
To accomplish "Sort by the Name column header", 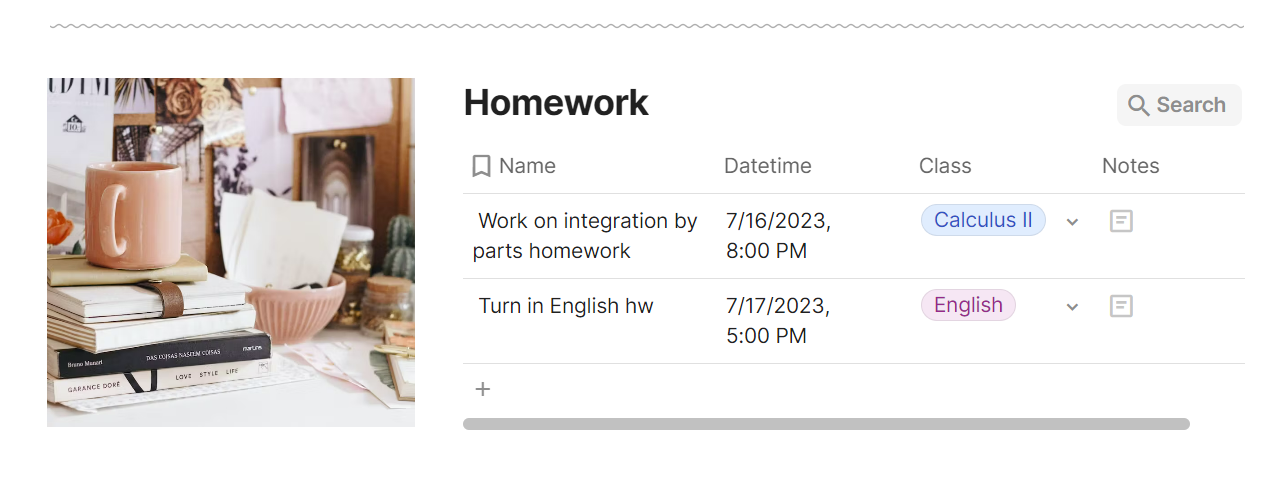I will pos(527,166).
